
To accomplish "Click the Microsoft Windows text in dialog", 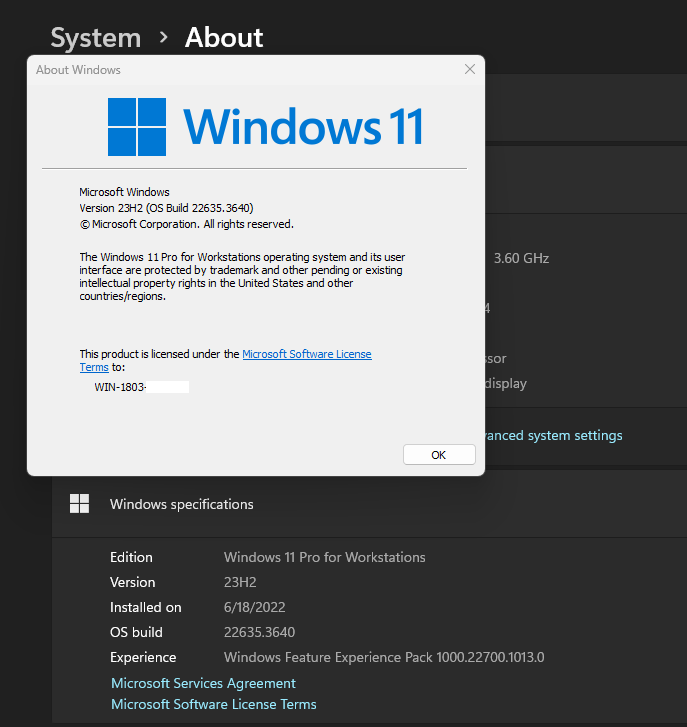I will tap(124, 192).
